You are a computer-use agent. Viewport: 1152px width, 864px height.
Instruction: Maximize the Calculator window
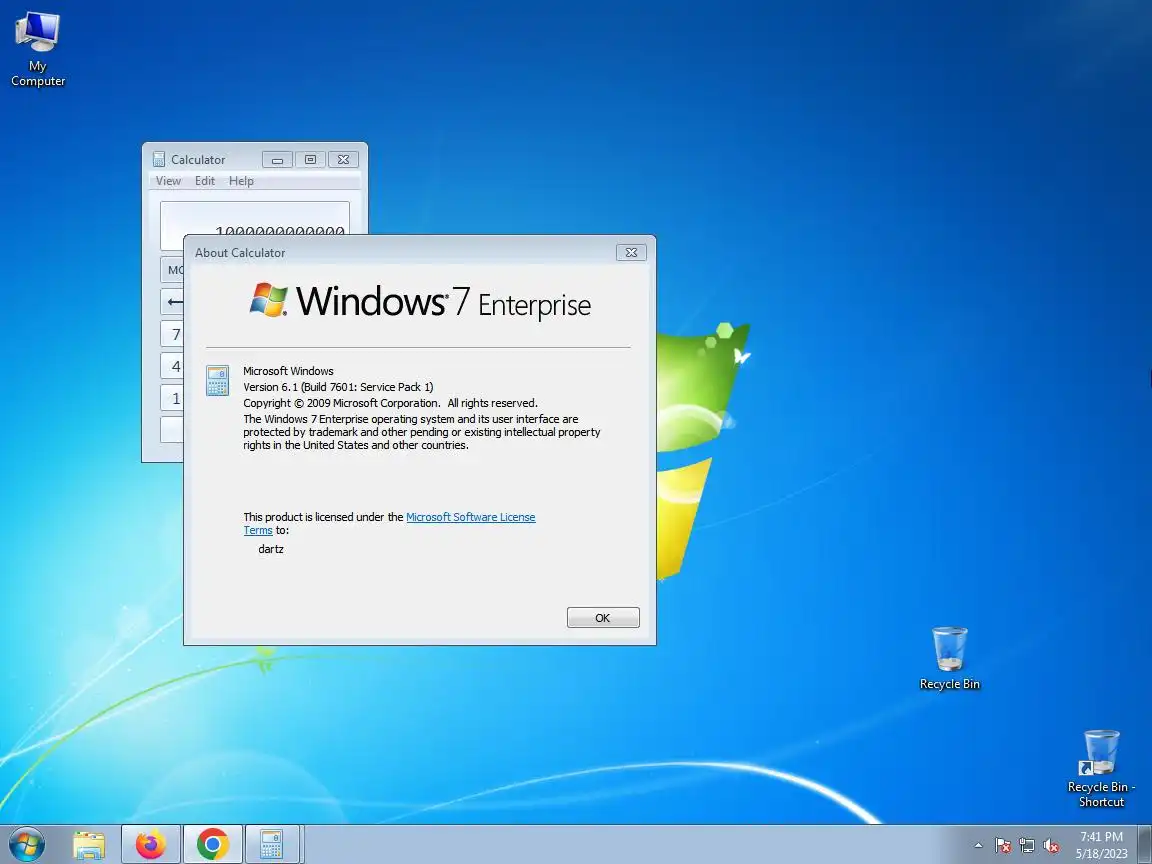(x=310, y=159)
